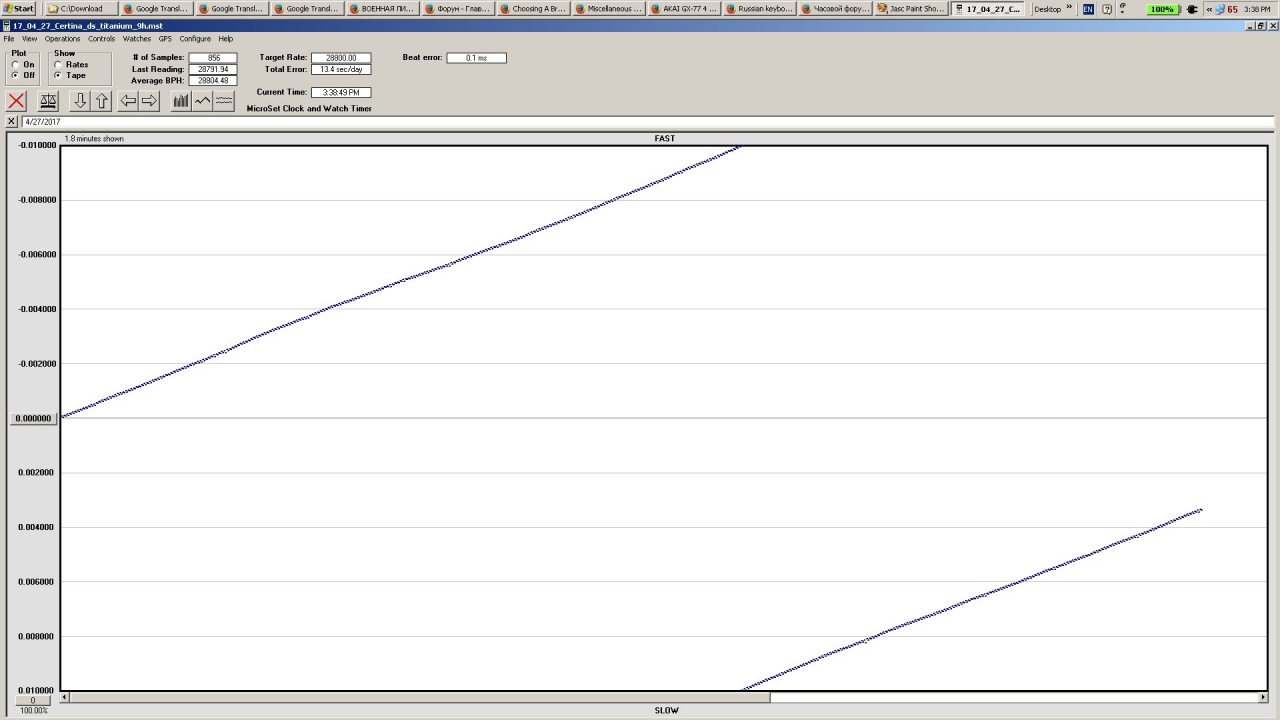This screenshot has height=720, width=1280.
Task: Turn Plot On radio button
Action: point(16,65)
